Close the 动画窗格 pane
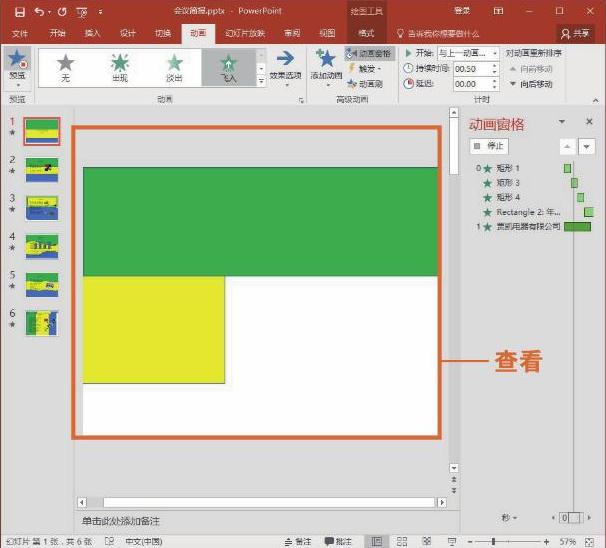The image size is (606, 548). pyautogui.click(x=589, y=122)
